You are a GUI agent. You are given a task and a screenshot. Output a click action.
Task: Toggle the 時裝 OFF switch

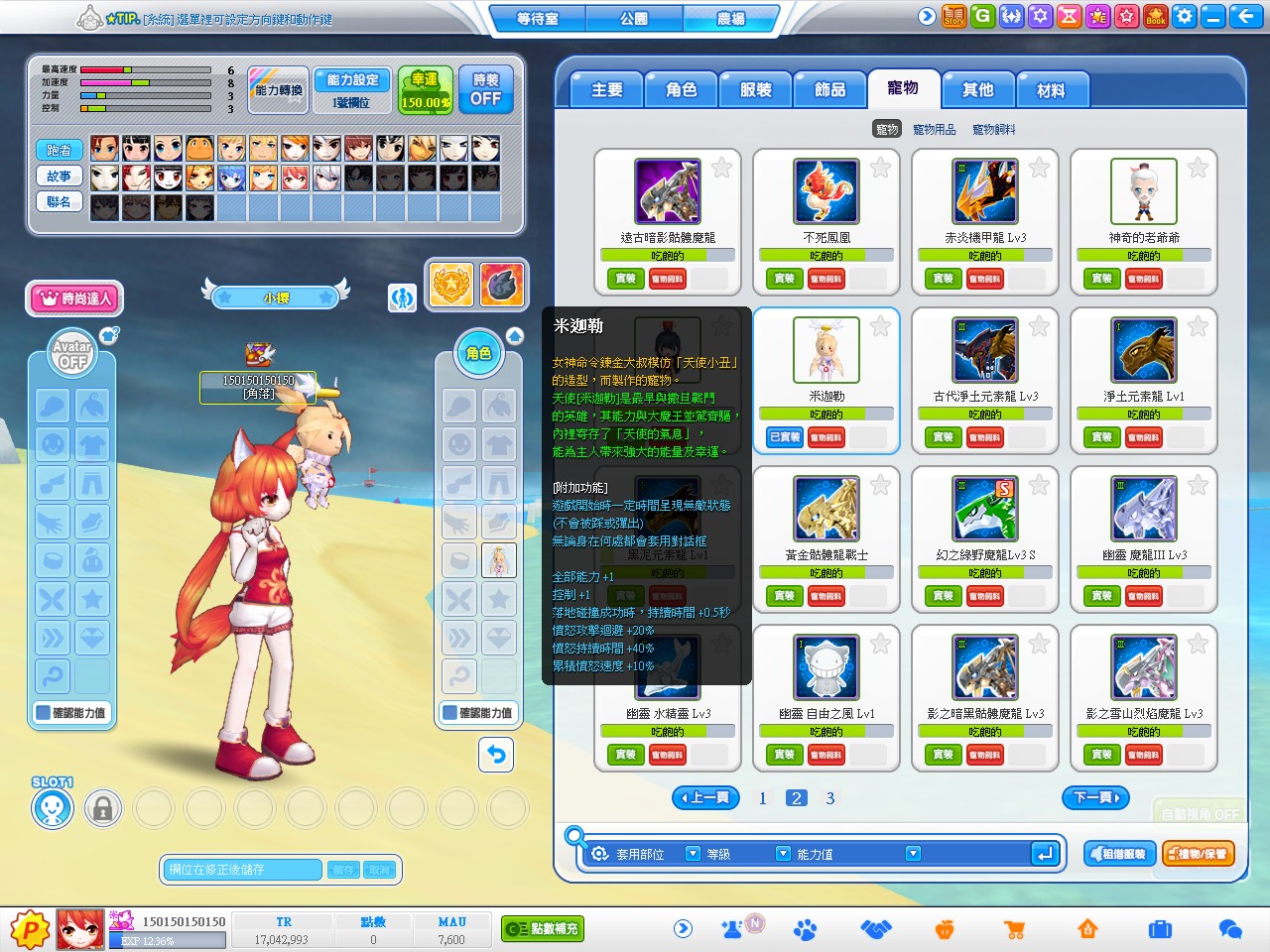485,90
